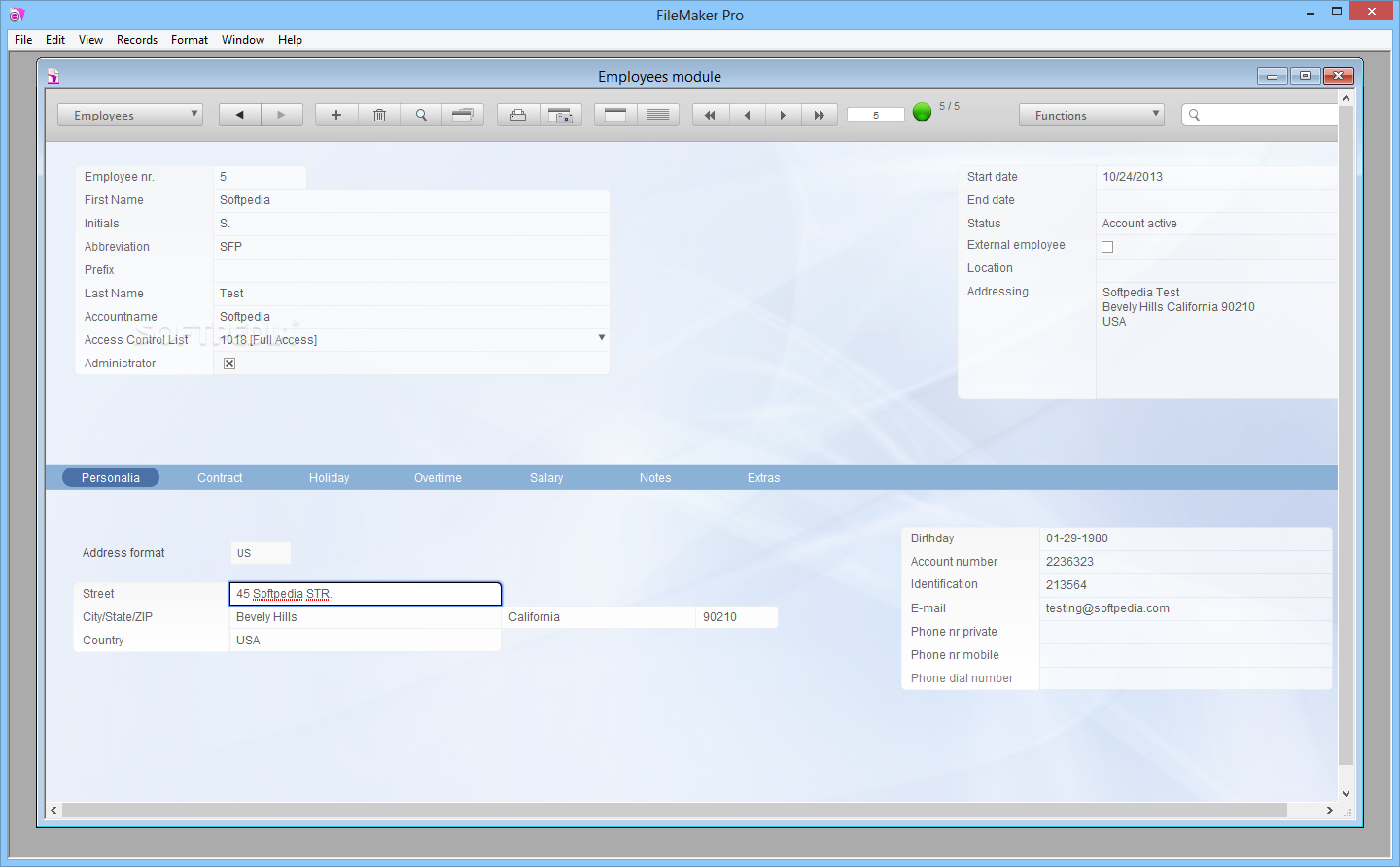Click the Account number field 2236323
The width and height of the screenshot is (1400, 867).
[1185, 562]
